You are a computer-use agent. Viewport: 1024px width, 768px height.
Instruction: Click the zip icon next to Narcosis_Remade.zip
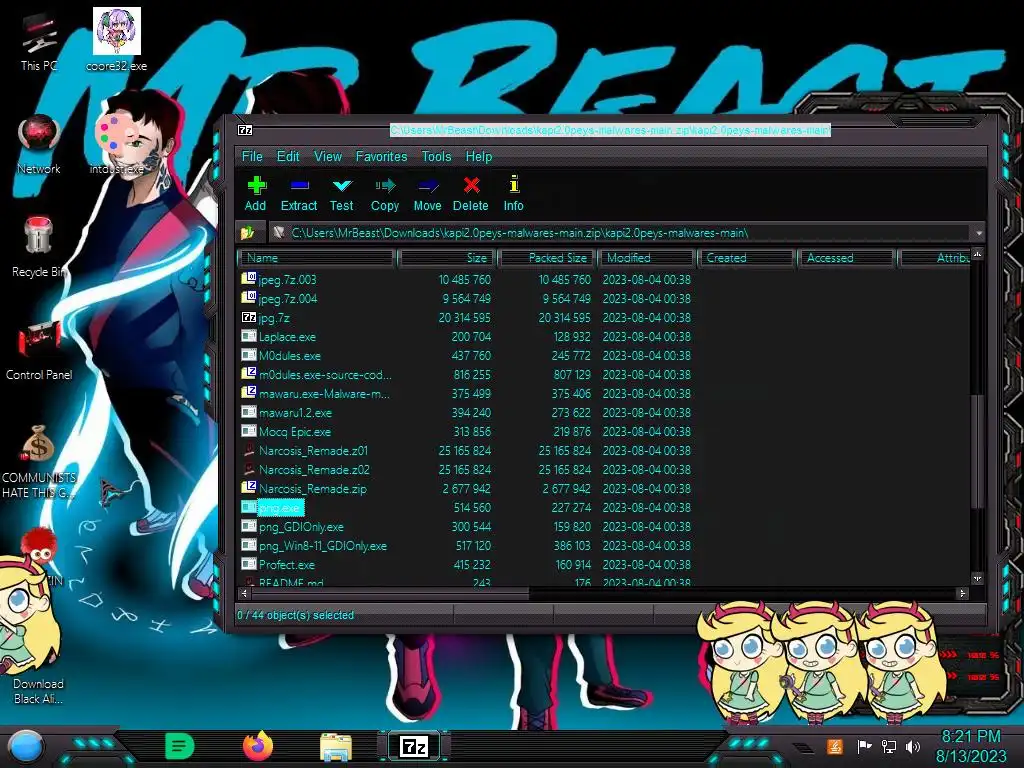(x=248, y=487)
